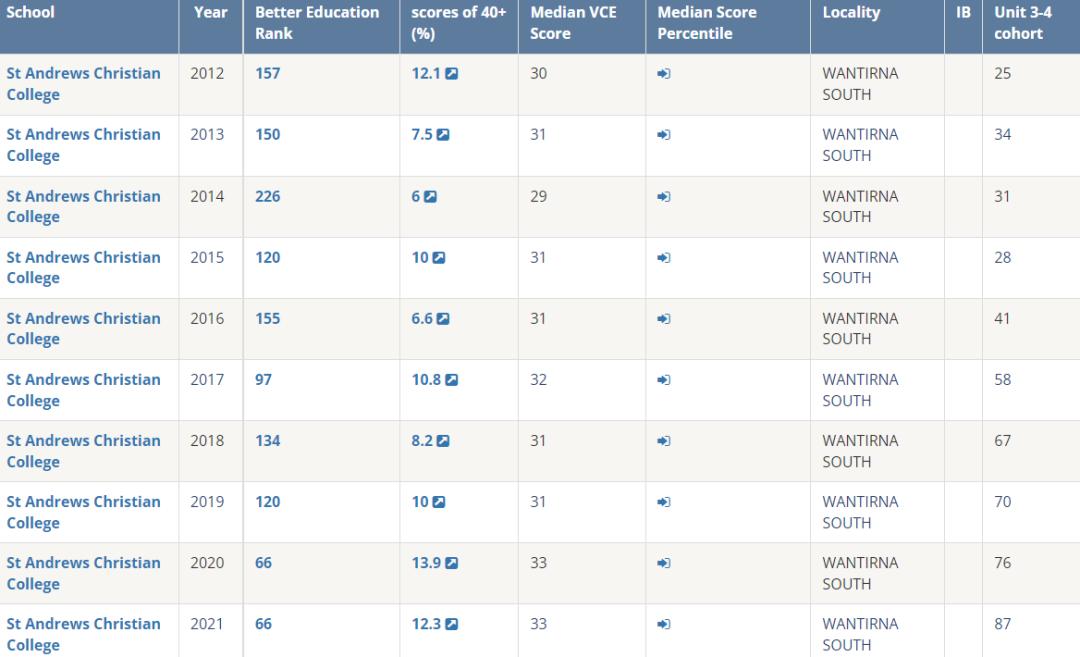Click cohort value 25 in the 2012 row
The image size is (1080, 657).
pos(1002,74)
